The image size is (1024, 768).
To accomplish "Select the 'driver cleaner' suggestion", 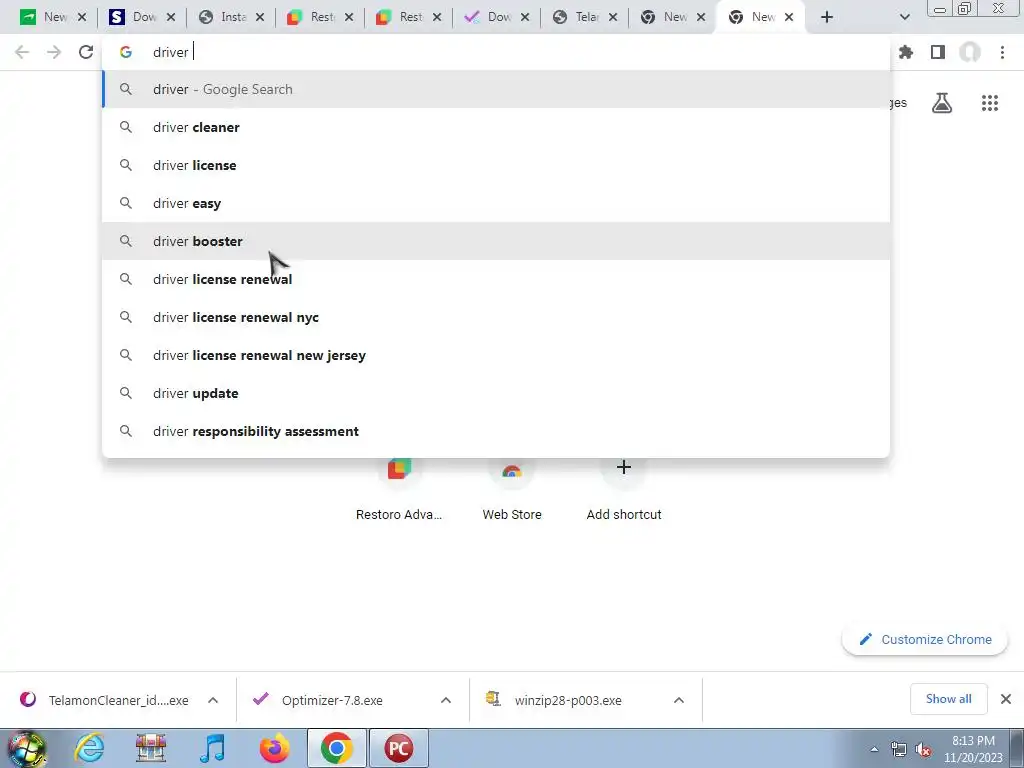I will (x=496, y=127).
